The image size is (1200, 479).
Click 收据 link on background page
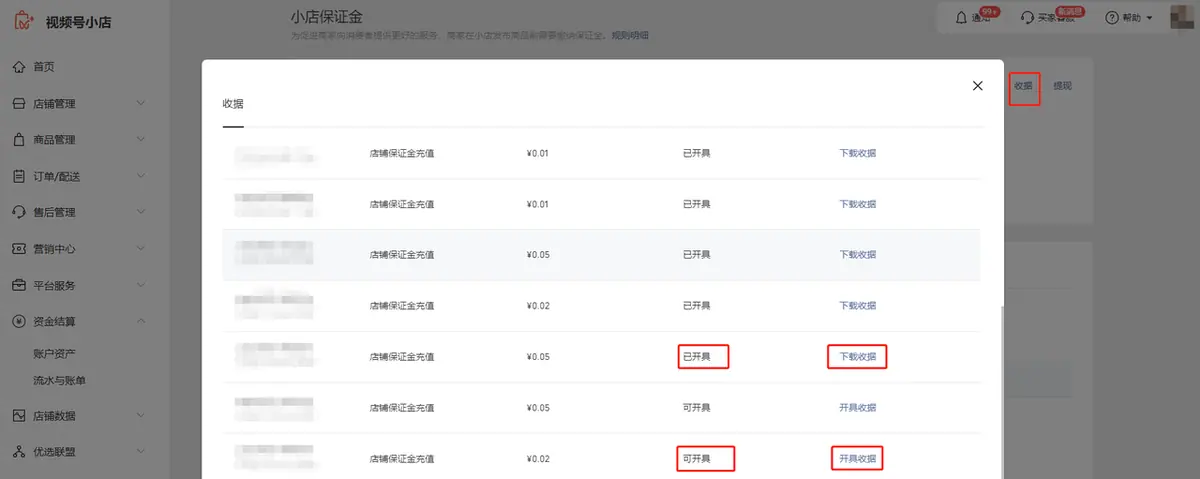click(x=1023, y=87)
